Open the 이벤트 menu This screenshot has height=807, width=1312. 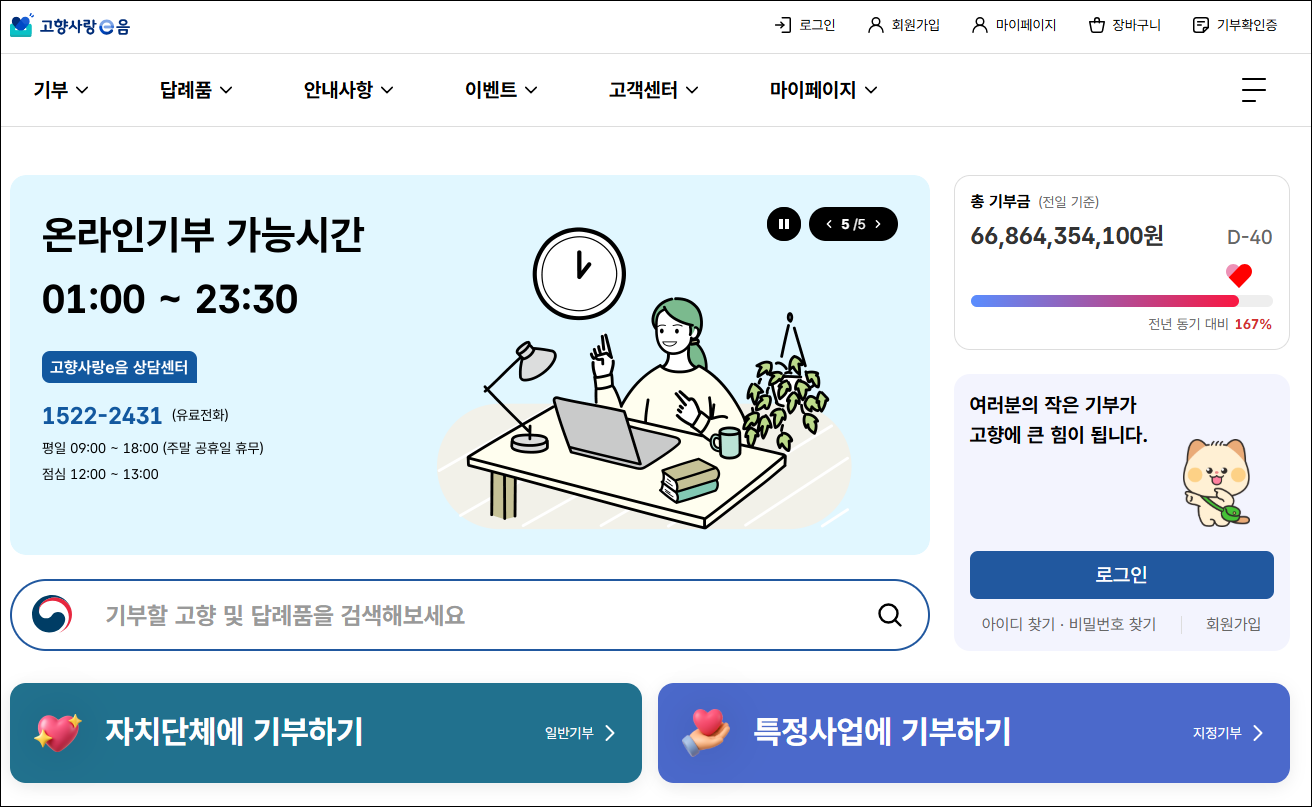501,90
